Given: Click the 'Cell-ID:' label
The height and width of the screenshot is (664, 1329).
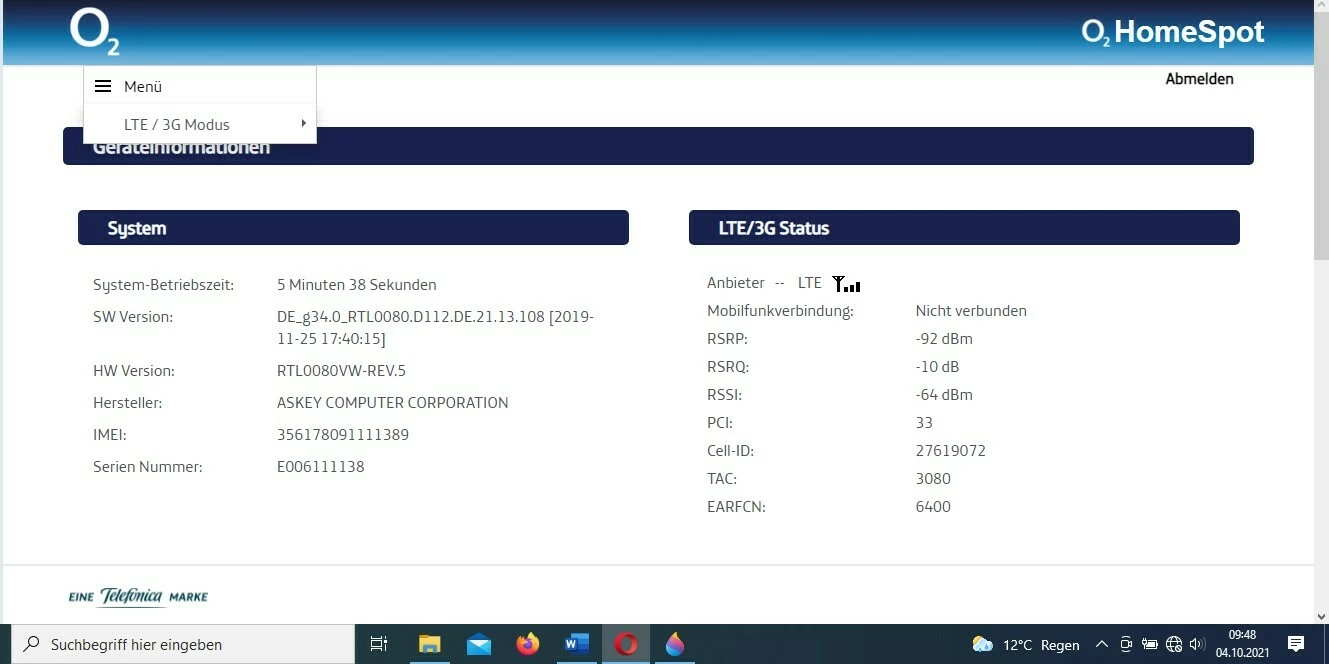Looking at the screenshot, I should 731,451.
